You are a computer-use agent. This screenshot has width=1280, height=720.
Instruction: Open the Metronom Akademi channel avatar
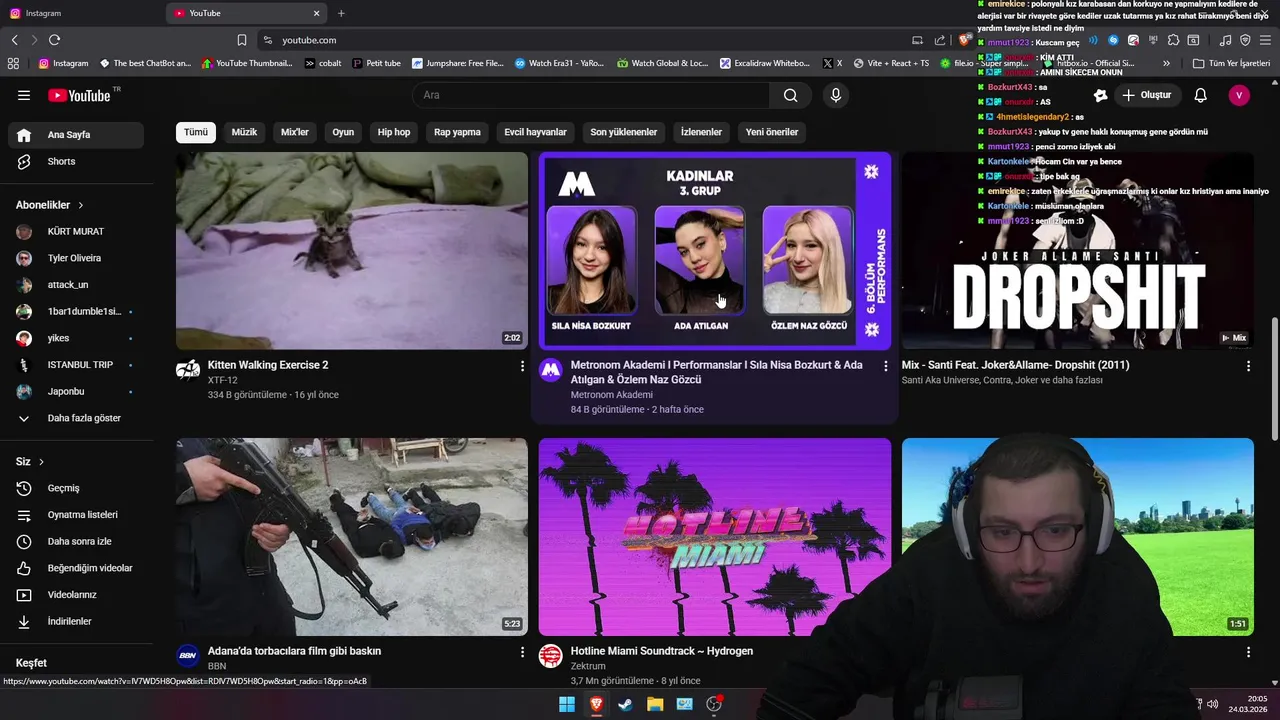click(550, 370)
